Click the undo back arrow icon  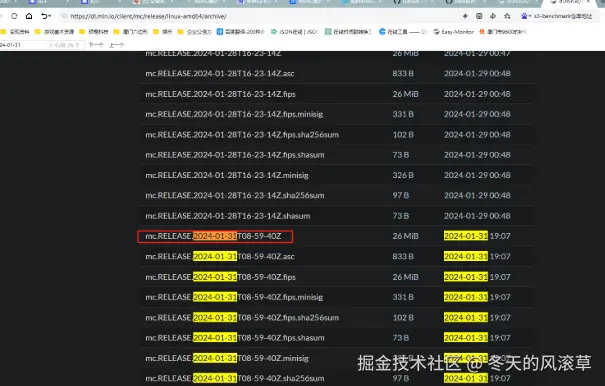pyautogui.click(x=44, y=16)
